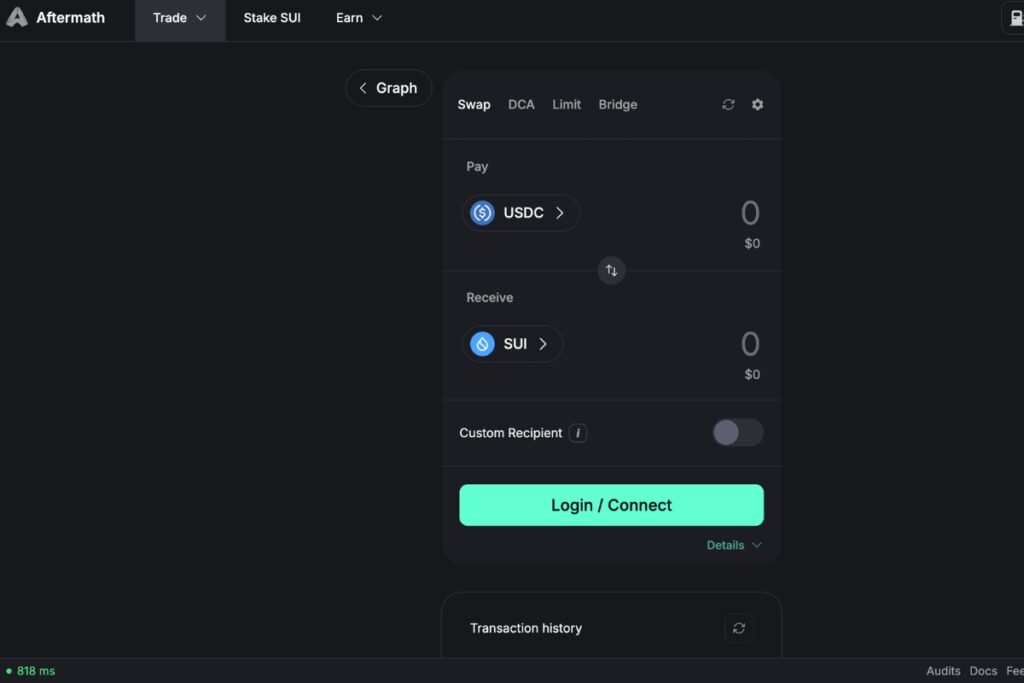
Task: Click the Aftermath brand name
Action: pos(71,18)
